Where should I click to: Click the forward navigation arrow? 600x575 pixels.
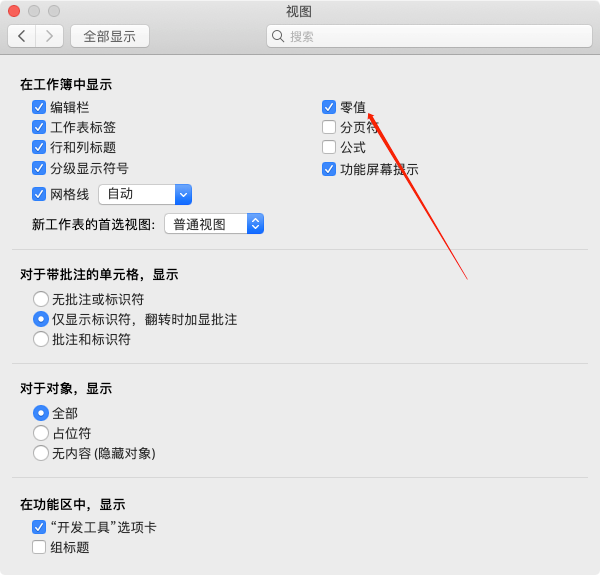[49, 36]
